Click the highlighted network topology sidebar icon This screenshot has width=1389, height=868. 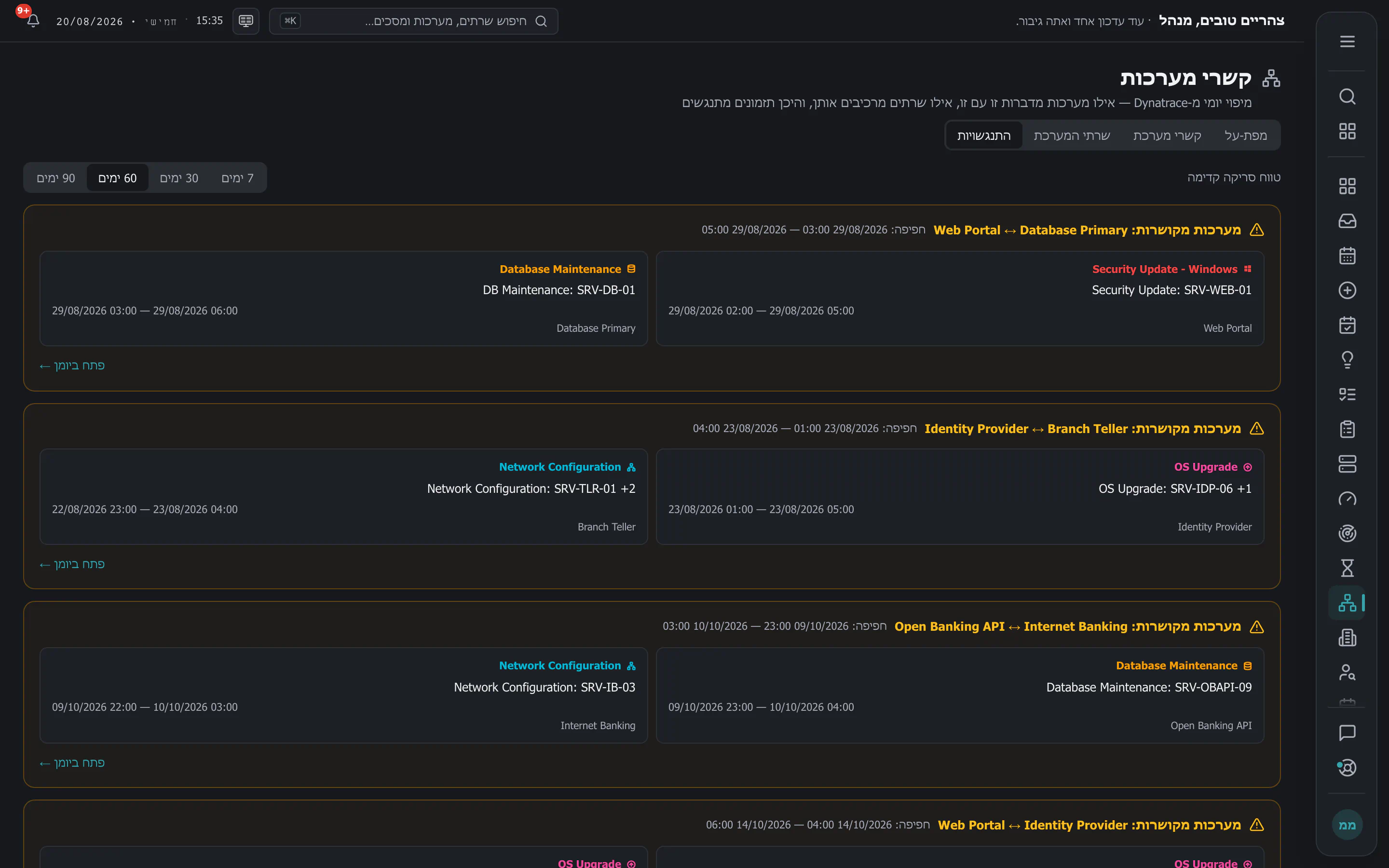tap(1347, 603)
